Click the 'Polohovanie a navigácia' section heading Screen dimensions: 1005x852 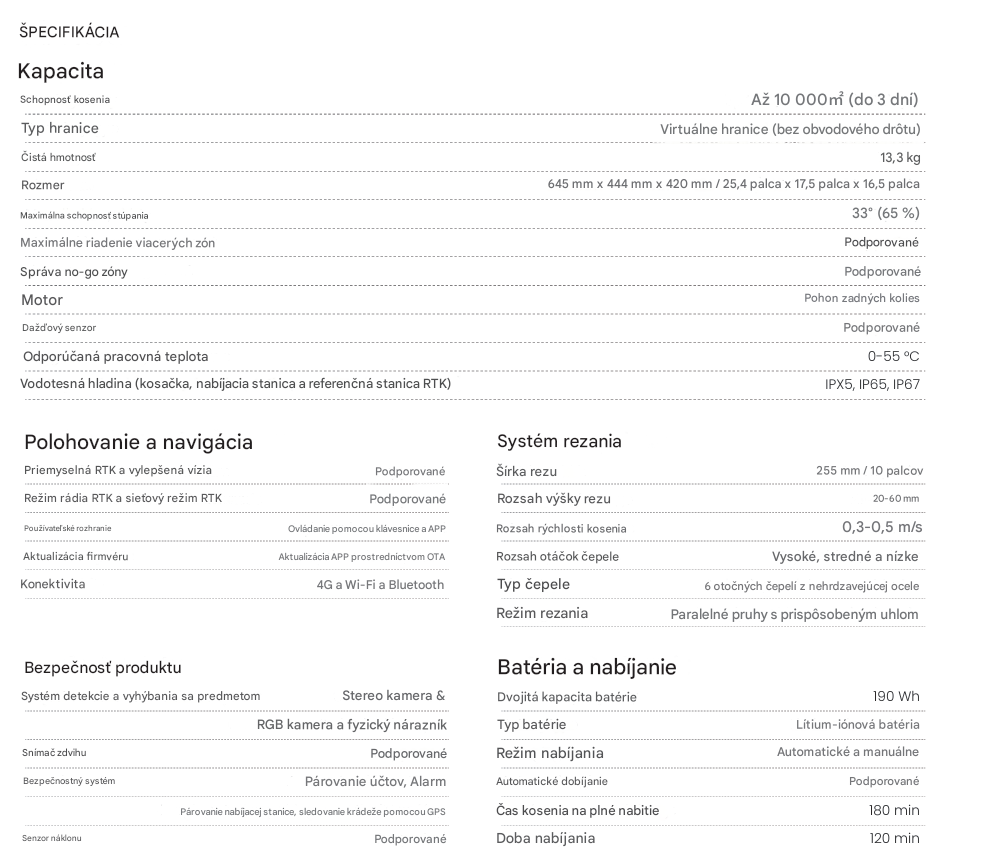138,442
